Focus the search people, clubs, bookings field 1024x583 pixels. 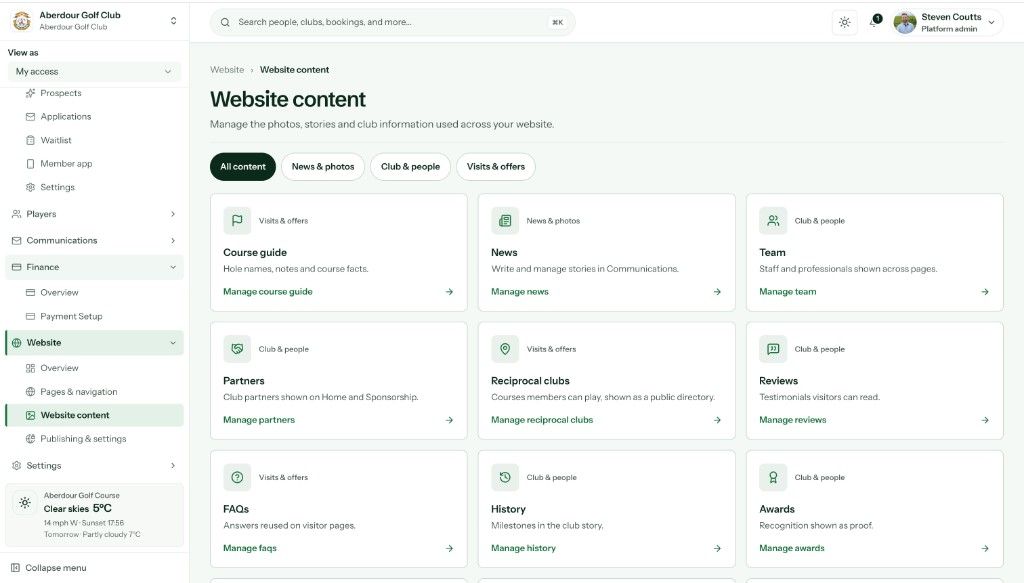[x=392, y=22]
